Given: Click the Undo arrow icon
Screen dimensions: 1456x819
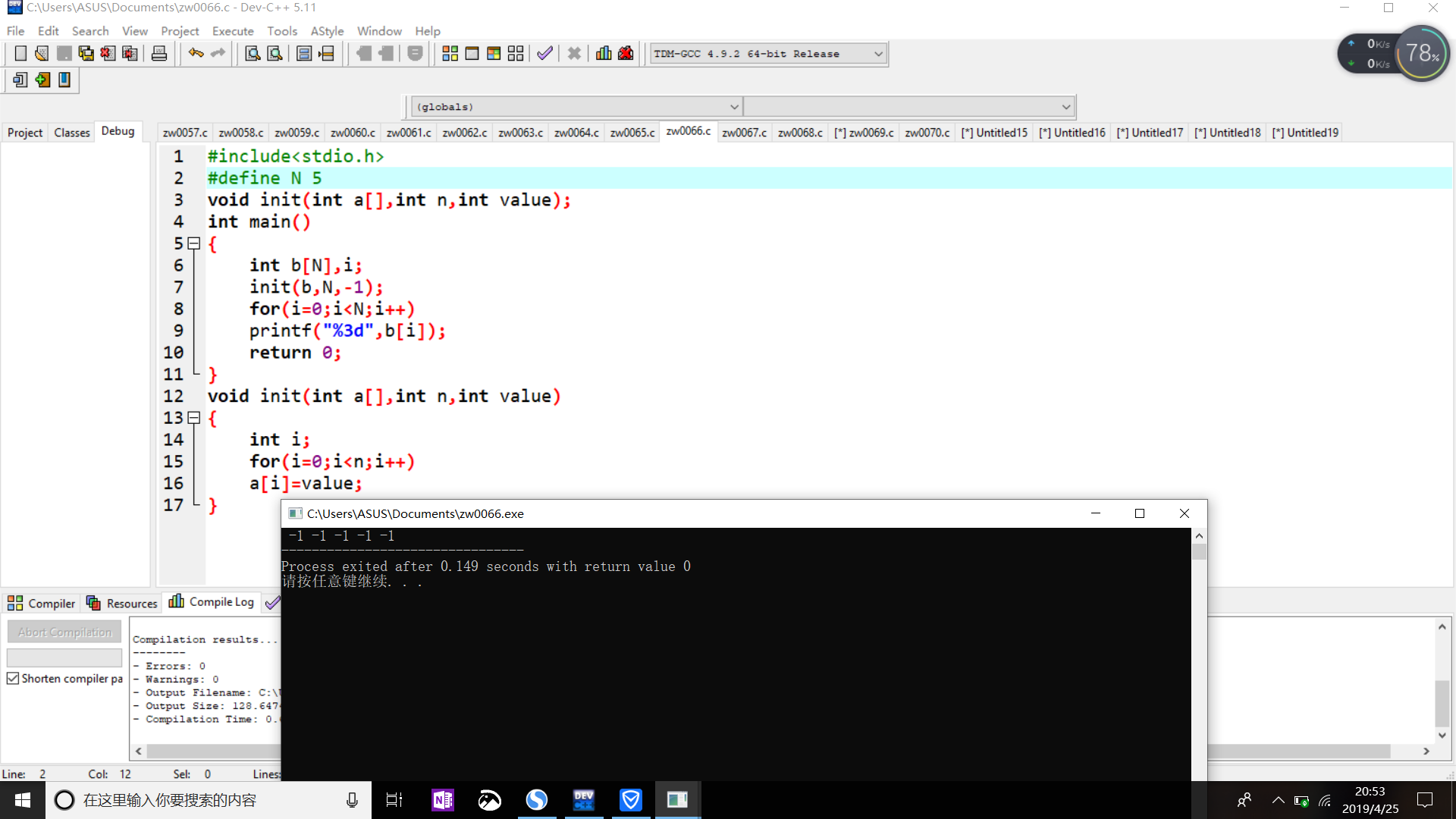Looking at the screenshot, I should click(x=196, y=54).
